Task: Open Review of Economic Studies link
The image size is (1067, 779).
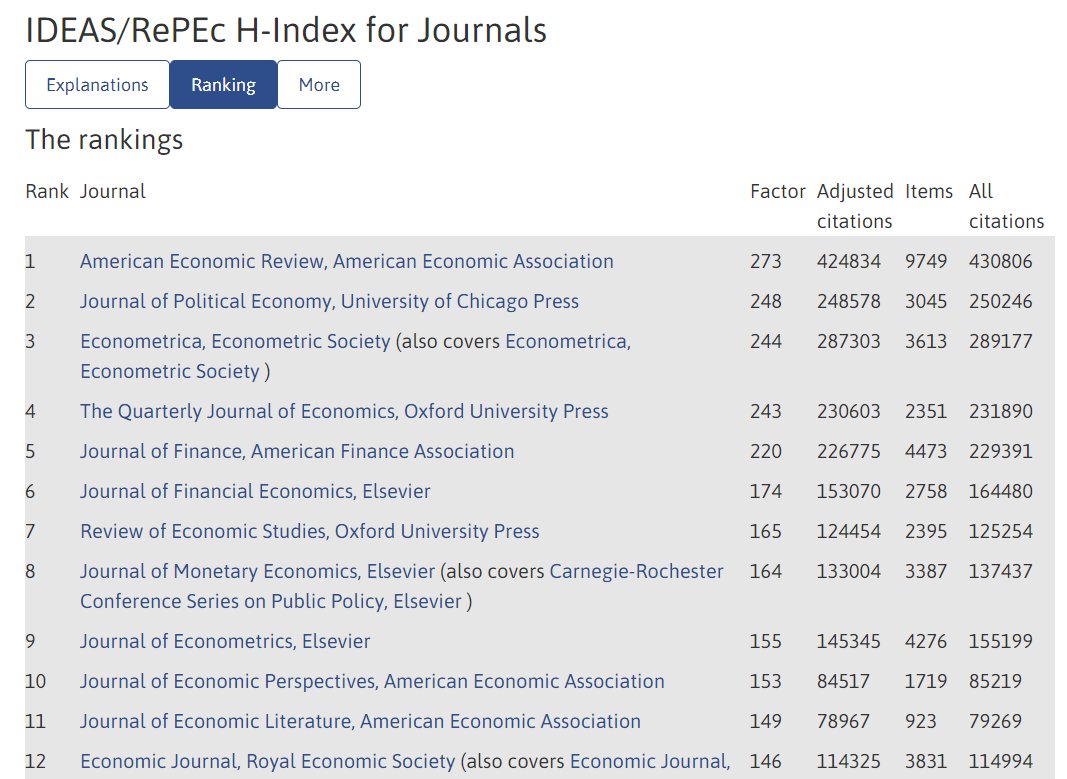Action: [x=310, y=531]
